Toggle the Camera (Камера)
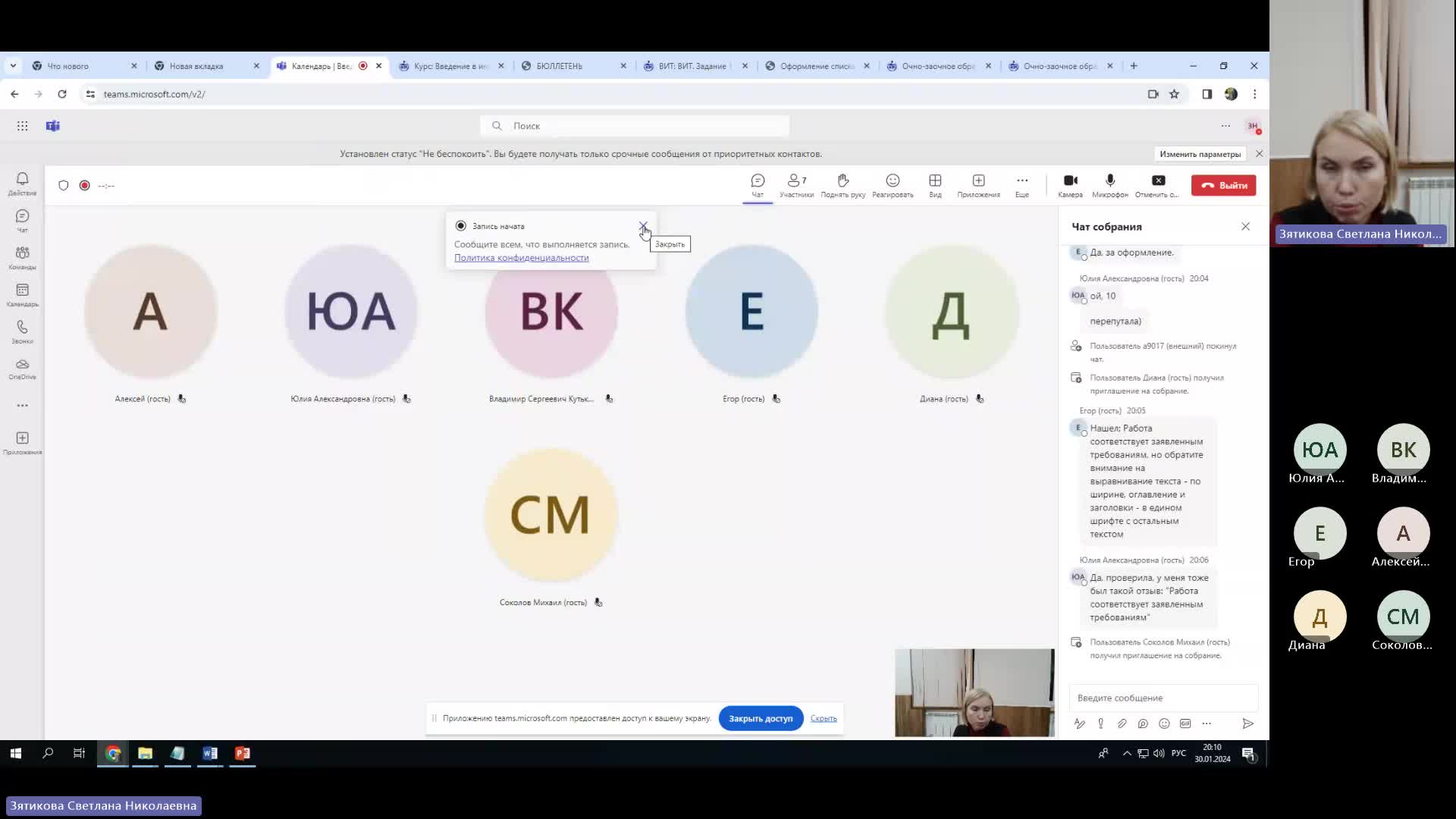 (1070, 186)
